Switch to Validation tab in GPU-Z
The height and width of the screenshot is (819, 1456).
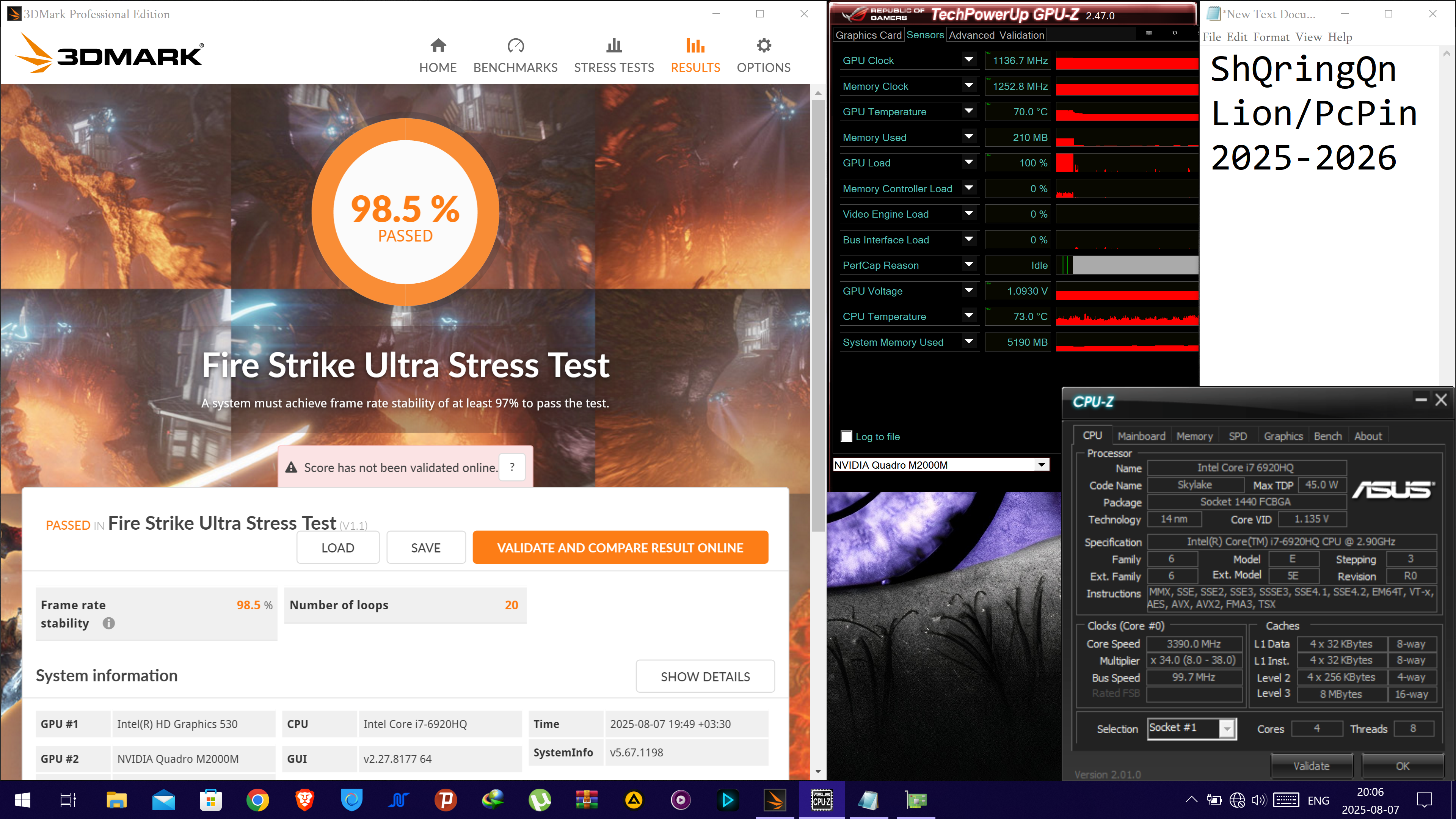(x=1021, y=35)
